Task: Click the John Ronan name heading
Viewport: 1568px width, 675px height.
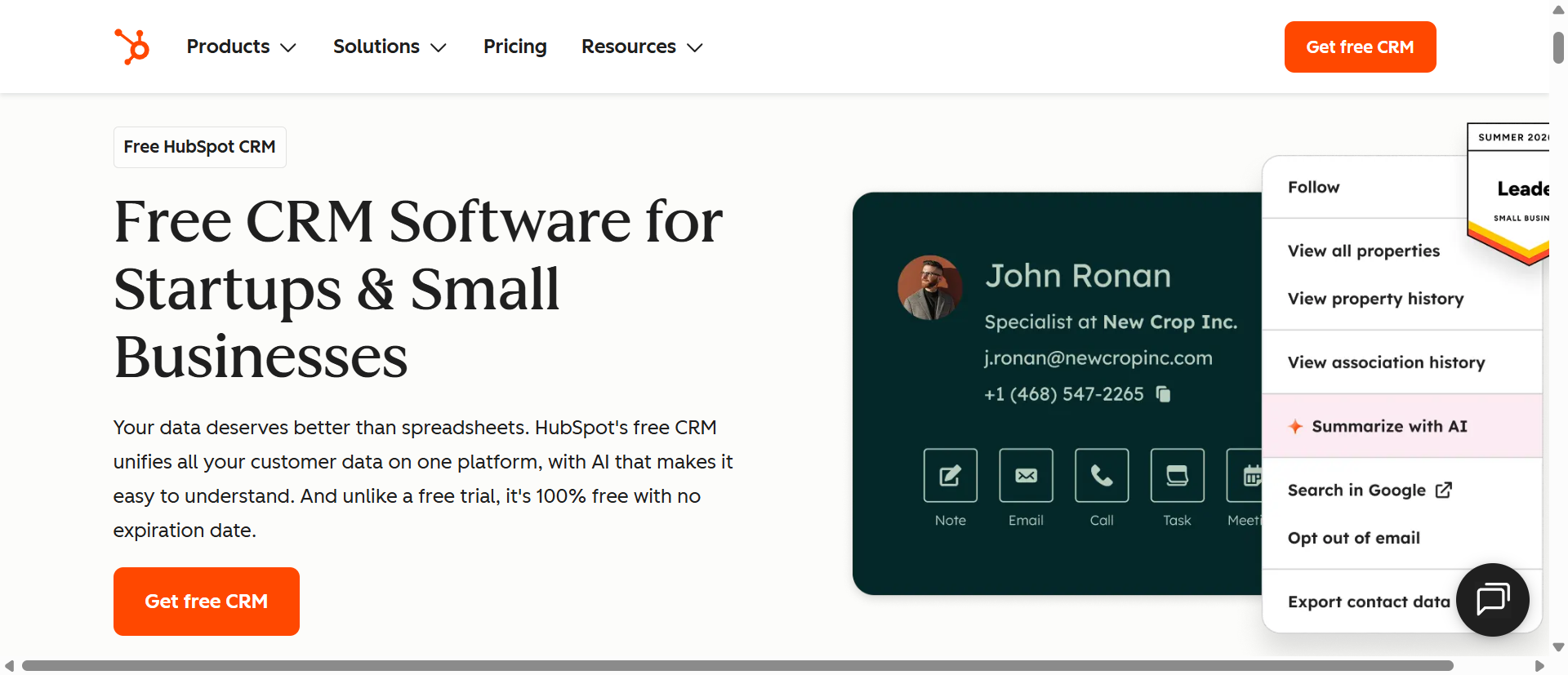Action: coord(1078,276)
